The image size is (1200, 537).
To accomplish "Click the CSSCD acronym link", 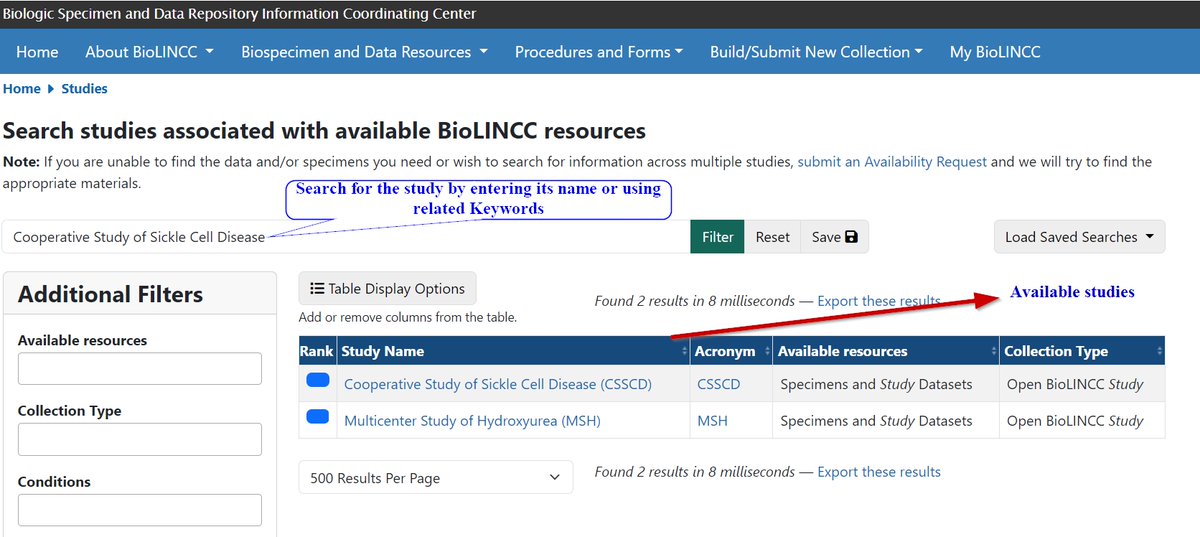I will [719, 384].
